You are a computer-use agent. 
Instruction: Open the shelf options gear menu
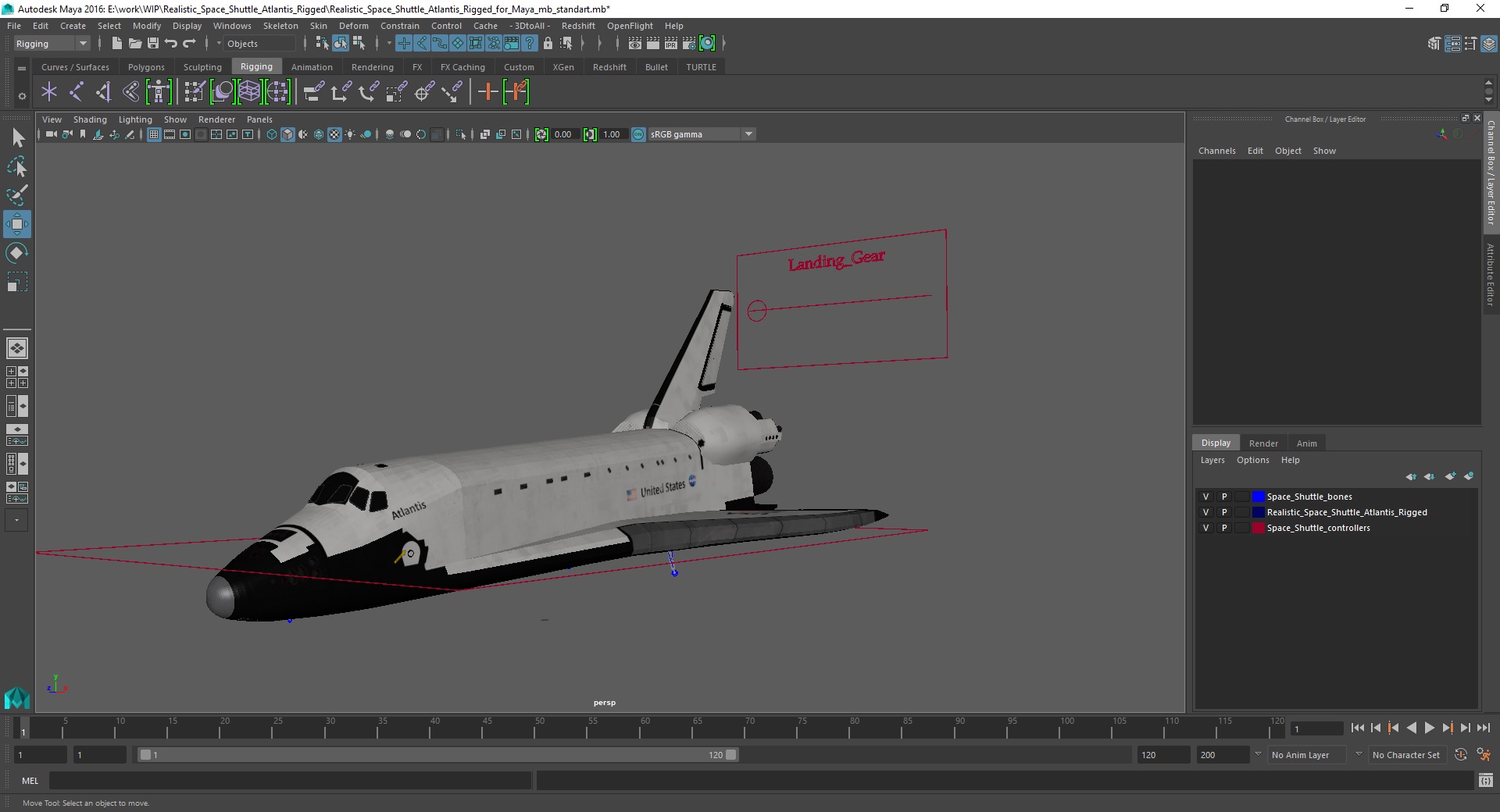[x=22, y=96]
